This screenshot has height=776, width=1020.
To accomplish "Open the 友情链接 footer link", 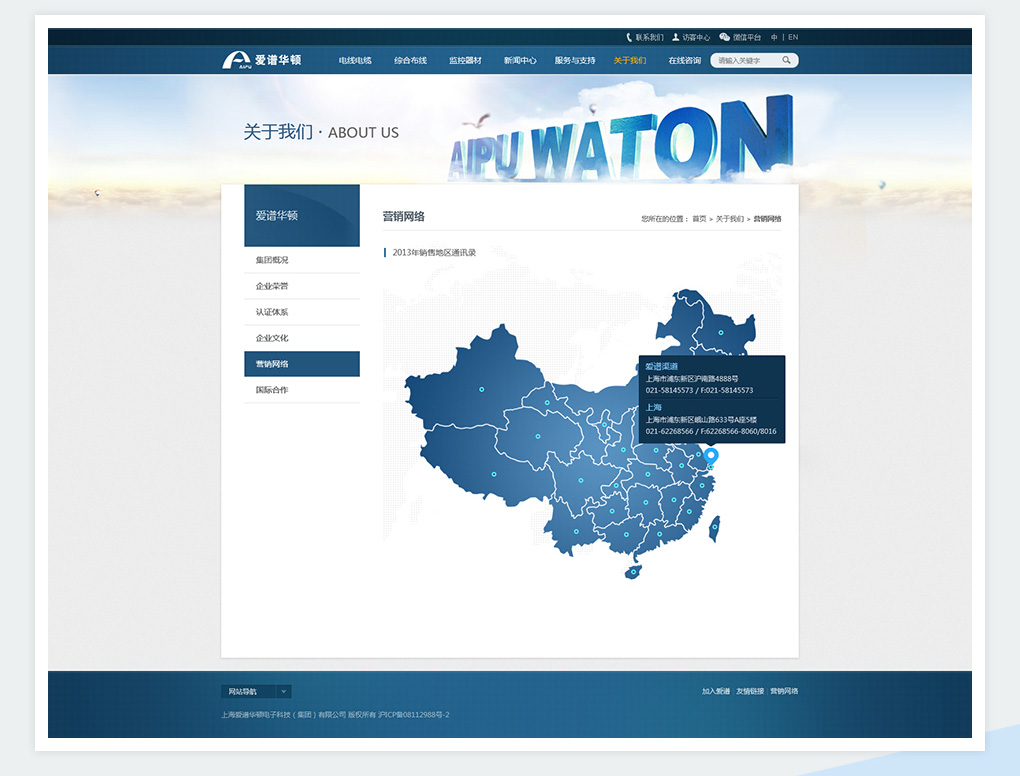I will coord(750,691).
